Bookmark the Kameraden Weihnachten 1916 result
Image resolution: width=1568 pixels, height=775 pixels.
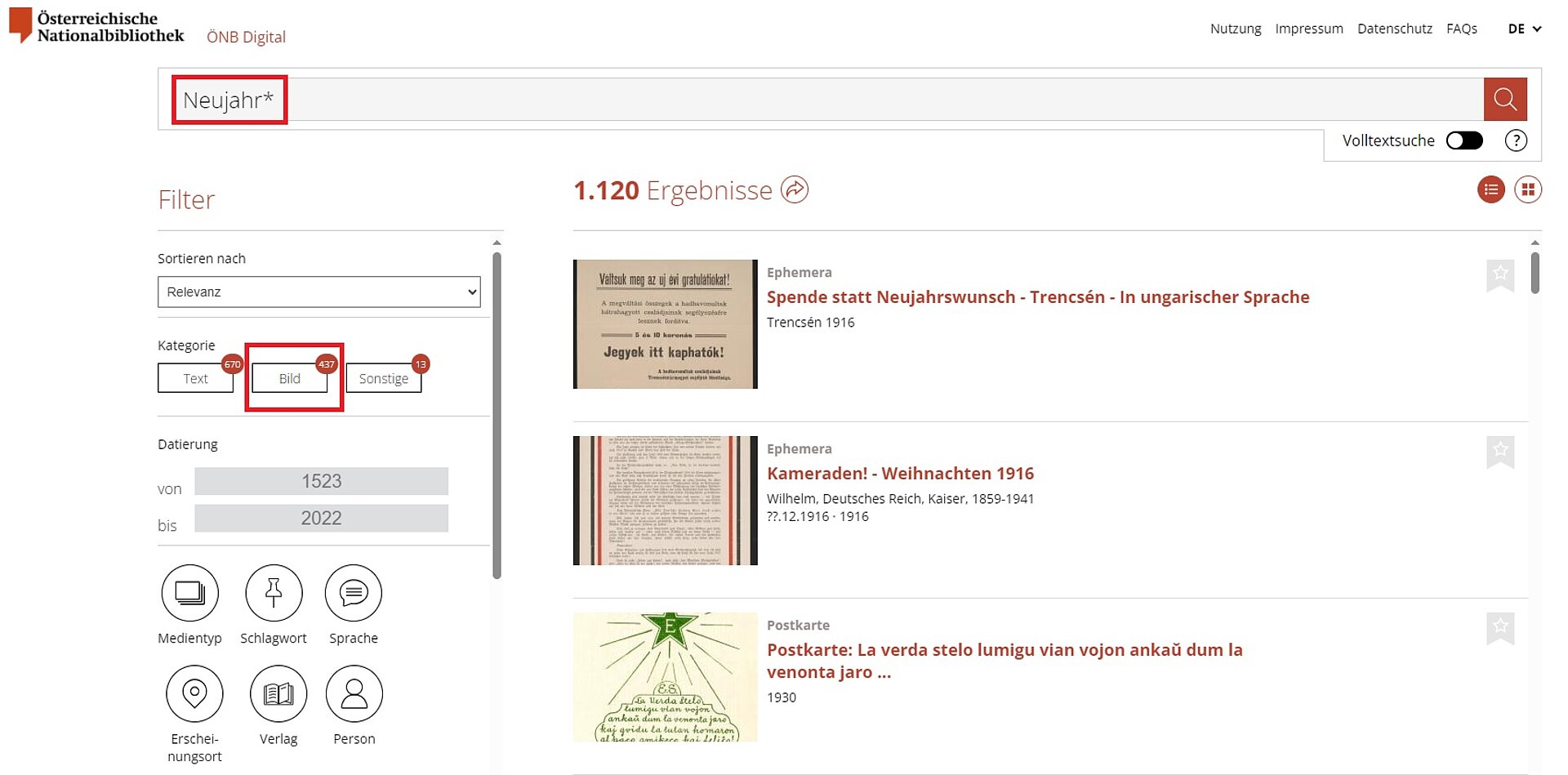click(1500, 452)
